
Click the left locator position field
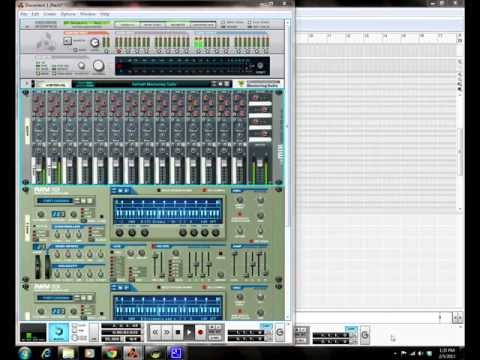246,332
